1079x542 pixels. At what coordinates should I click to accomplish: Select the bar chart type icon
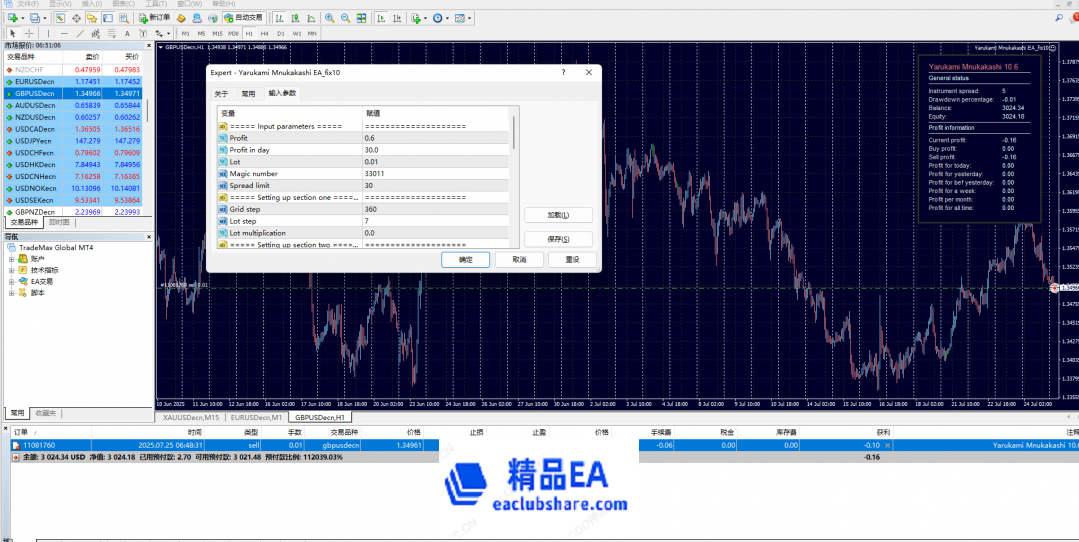coord(279,18)
